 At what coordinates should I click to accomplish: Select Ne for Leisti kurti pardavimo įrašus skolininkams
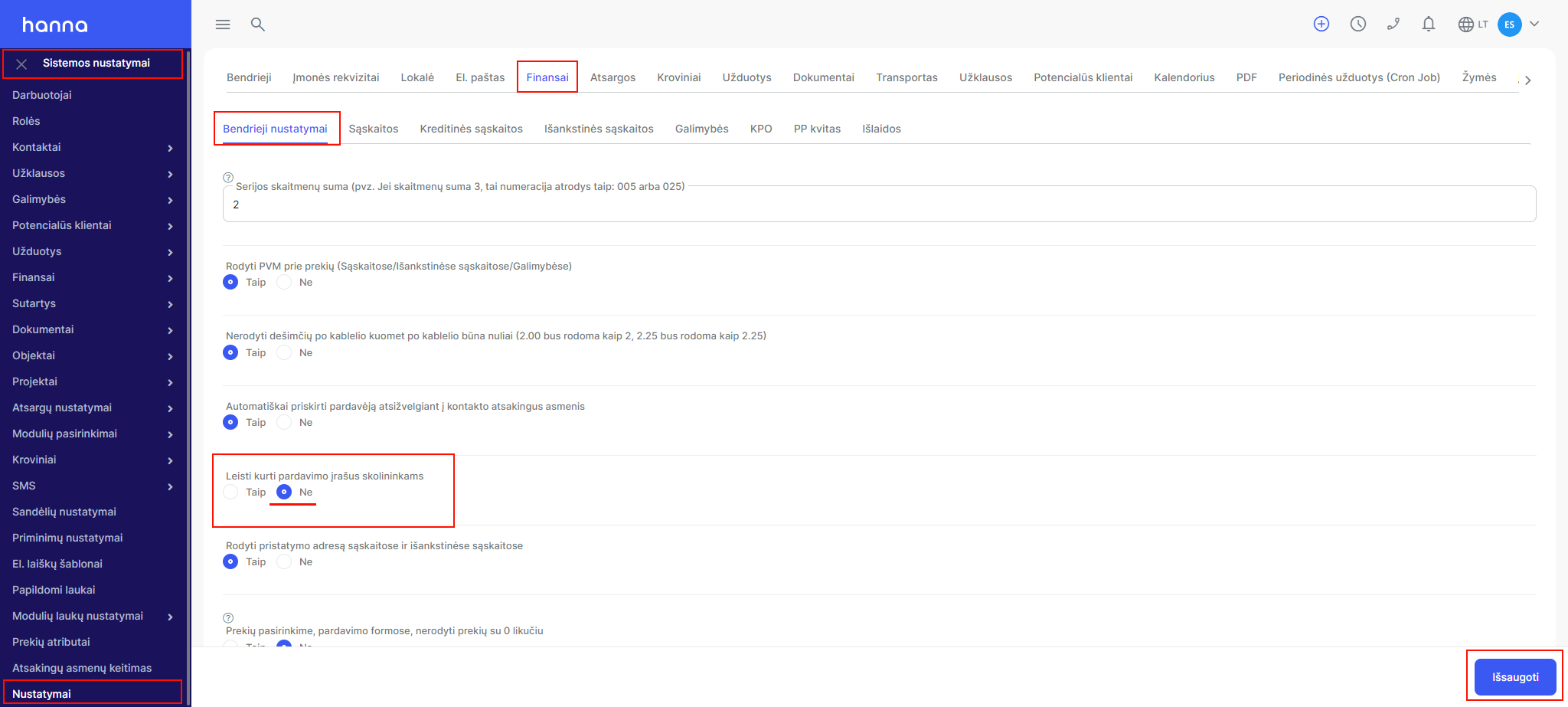pyautogui.click(x=284, y=492)
